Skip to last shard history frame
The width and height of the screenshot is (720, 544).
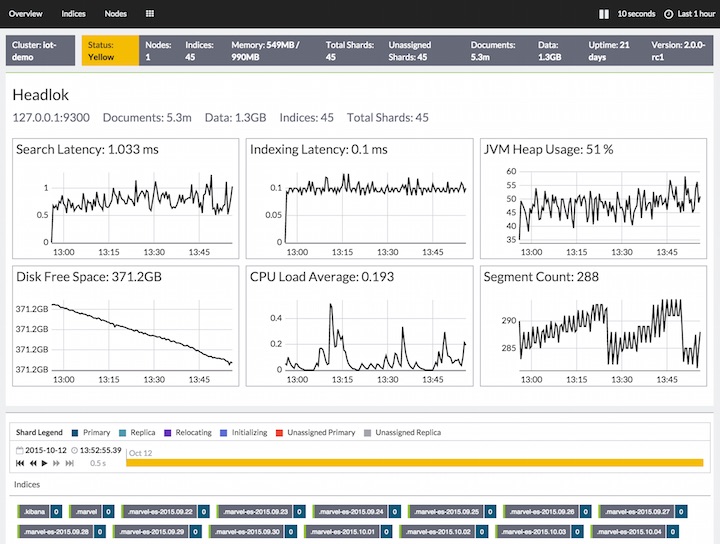(x=68, y=463)
